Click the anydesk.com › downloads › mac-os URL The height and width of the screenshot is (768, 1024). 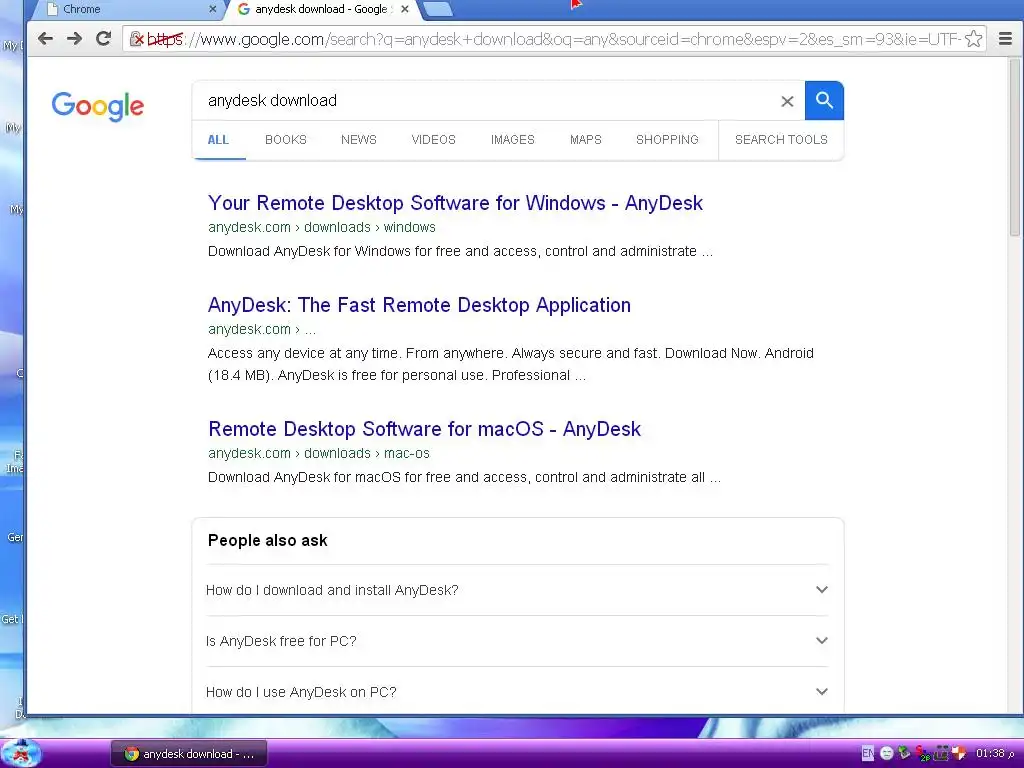319,453
